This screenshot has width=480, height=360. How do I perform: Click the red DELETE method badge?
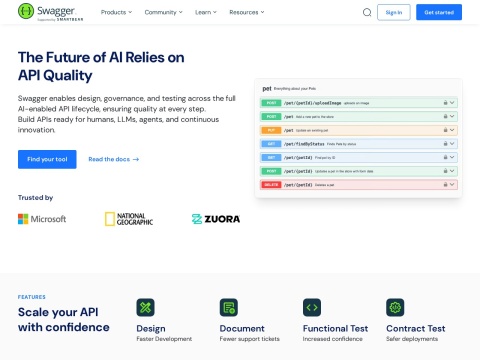point(271,184)
